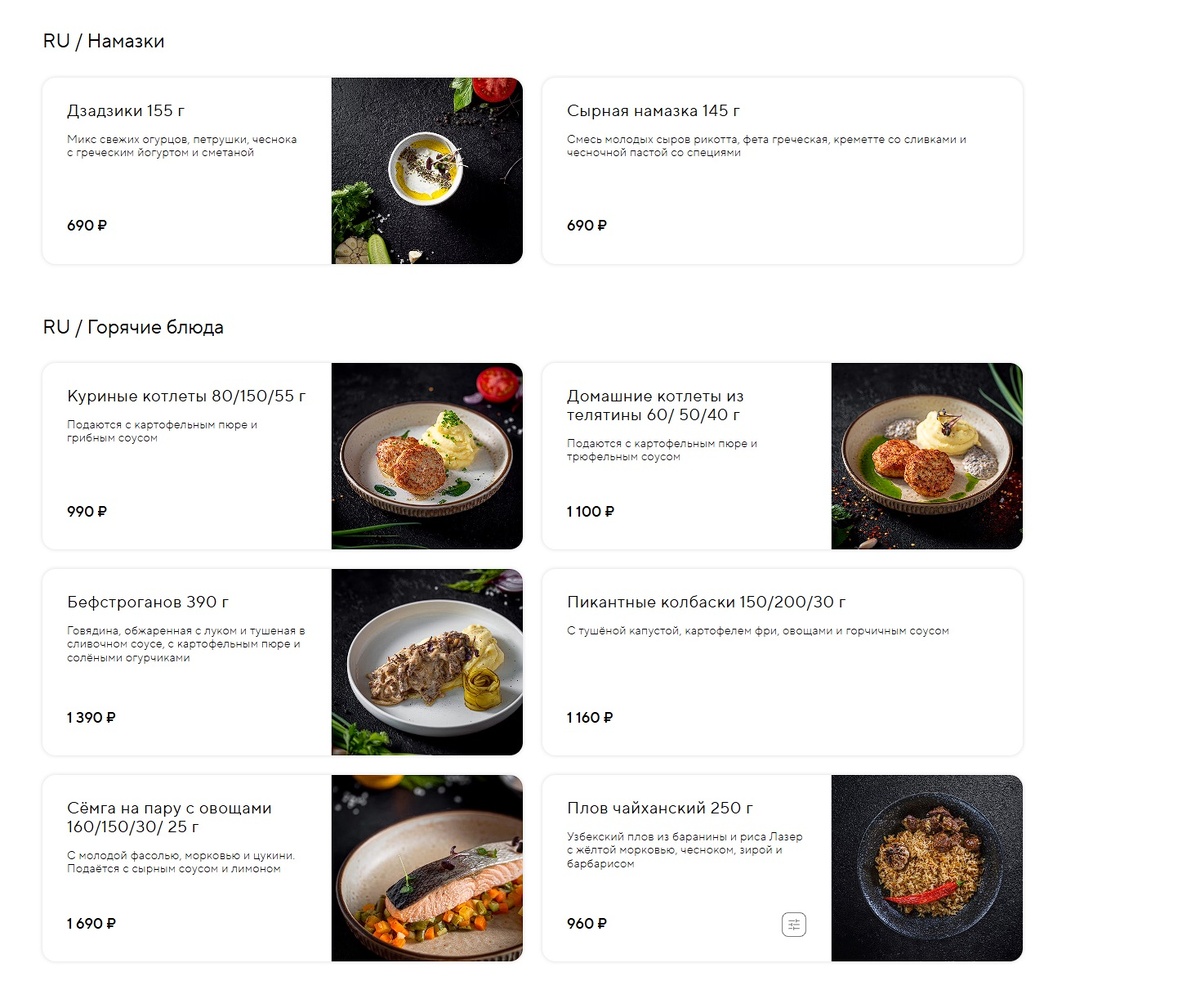Open the Домашние котлеты из телятины photo

click(927, 456)
